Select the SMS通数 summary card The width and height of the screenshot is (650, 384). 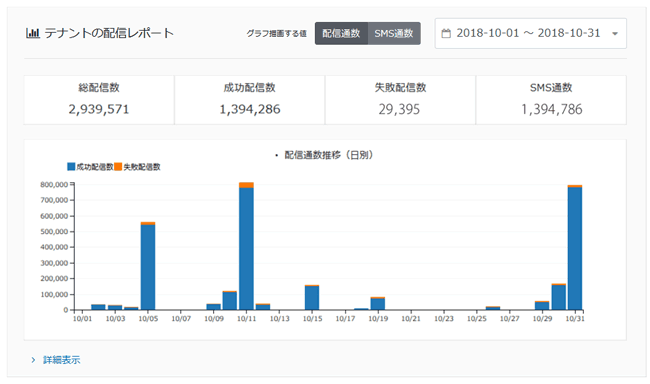pyautogui.click(x=551, y=100)
